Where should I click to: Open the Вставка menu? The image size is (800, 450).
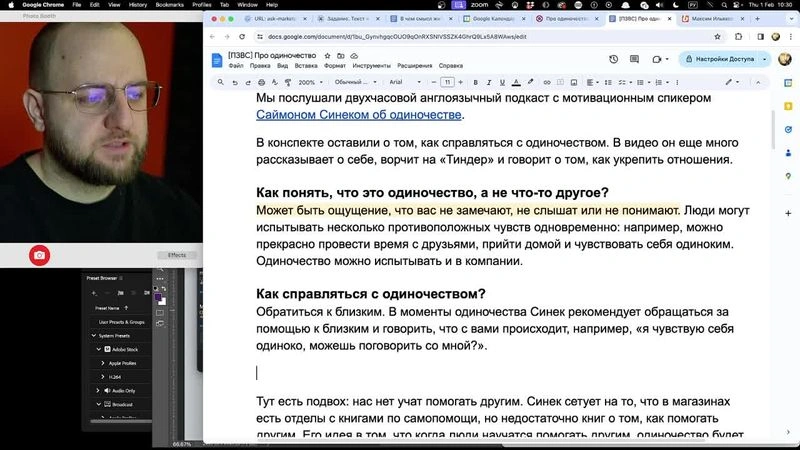tap(306, 66)
